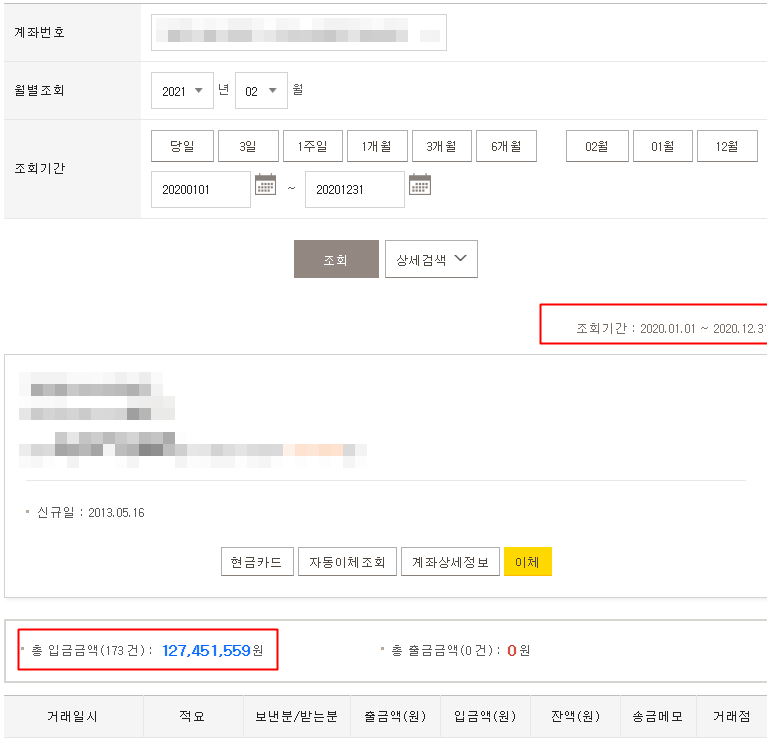The width and height of the screenshot is (767, 738).
Task: Select the 3일 period button
Action: click(x=248, y=146)
